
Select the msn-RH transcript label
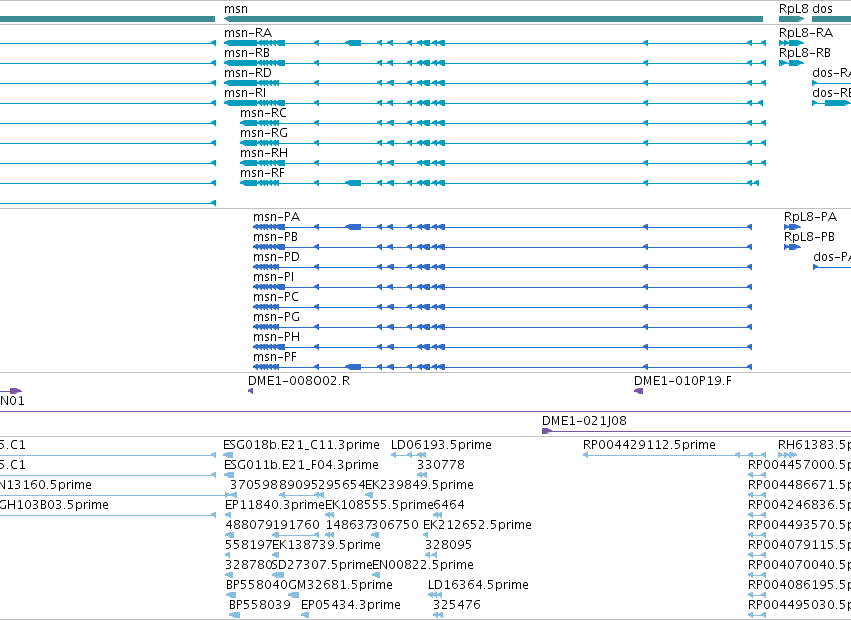pos(264,153)
